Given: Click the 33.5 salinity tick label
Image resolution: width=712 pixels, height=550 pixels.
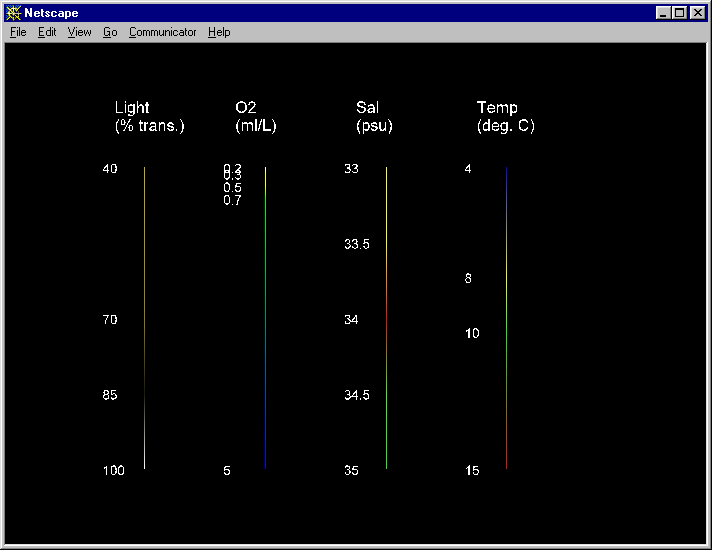Looking at the screenshot, I should coord(357,244).
